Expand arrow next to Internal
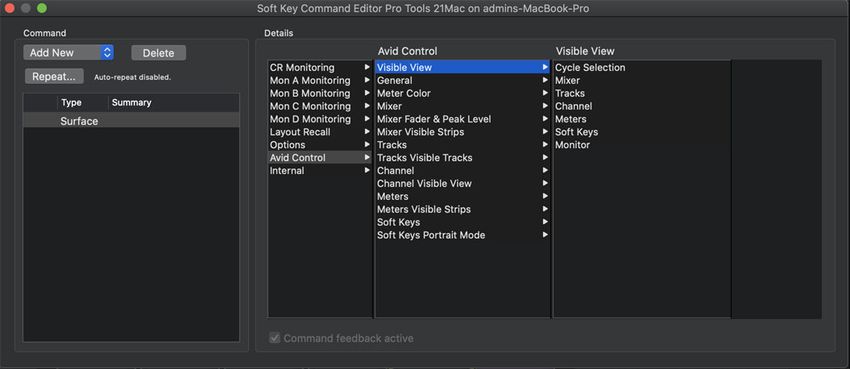This screenshot has width=850, height=369. (x=367, y=171)
